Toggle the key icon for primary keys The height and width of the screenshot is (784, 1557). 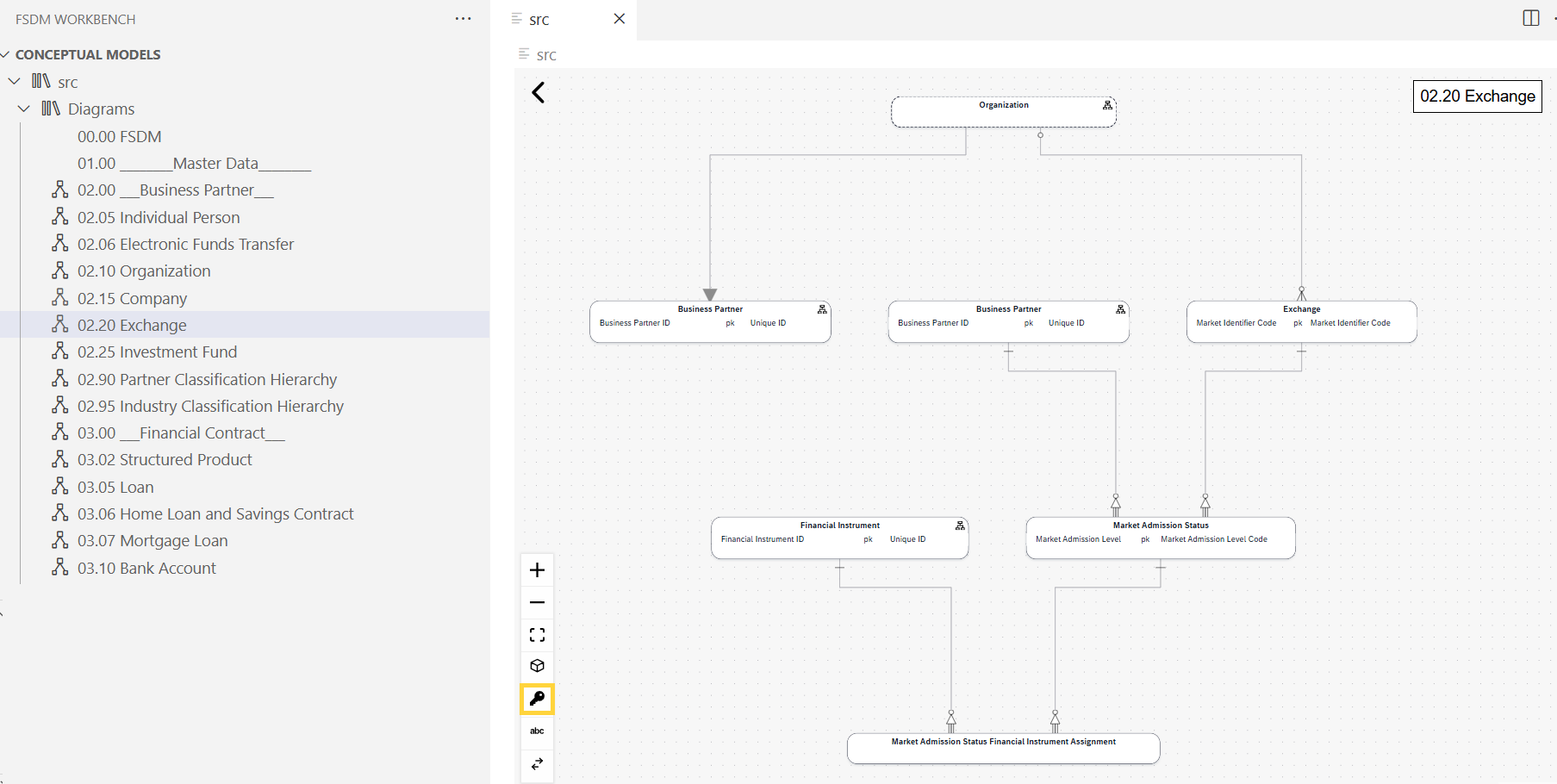[537, 699]
